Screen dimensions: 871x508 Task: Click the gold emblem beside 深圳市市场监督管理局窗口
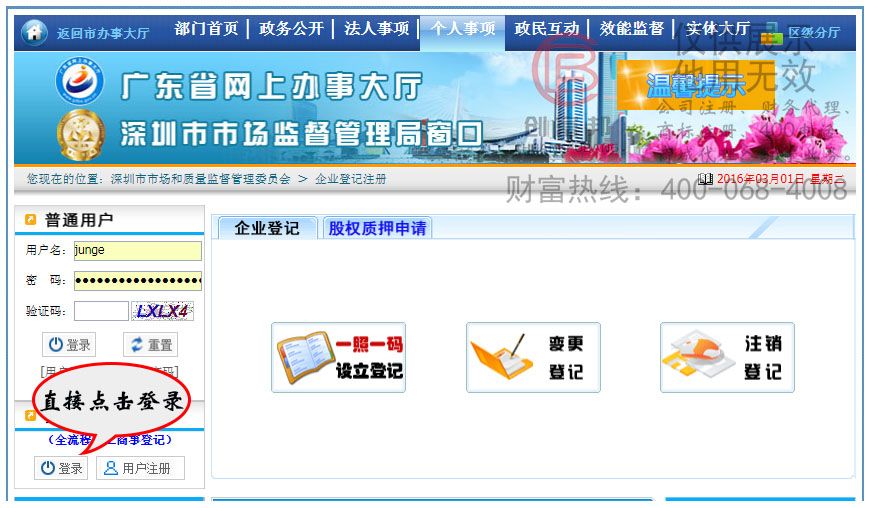pos(81,134)
